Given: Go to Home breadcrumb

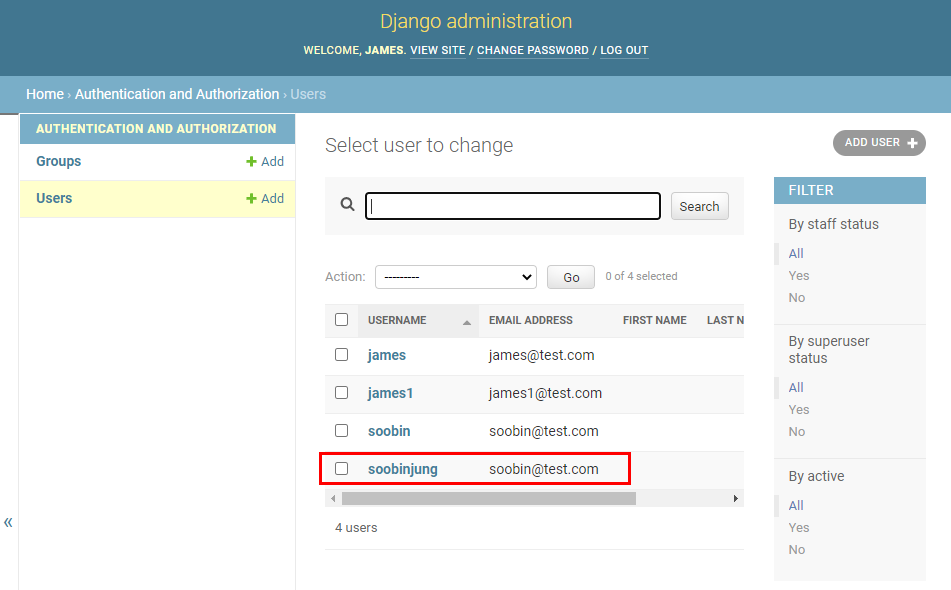Looking at the screenshot, I should pyautogui.click(x=45, y=94).
